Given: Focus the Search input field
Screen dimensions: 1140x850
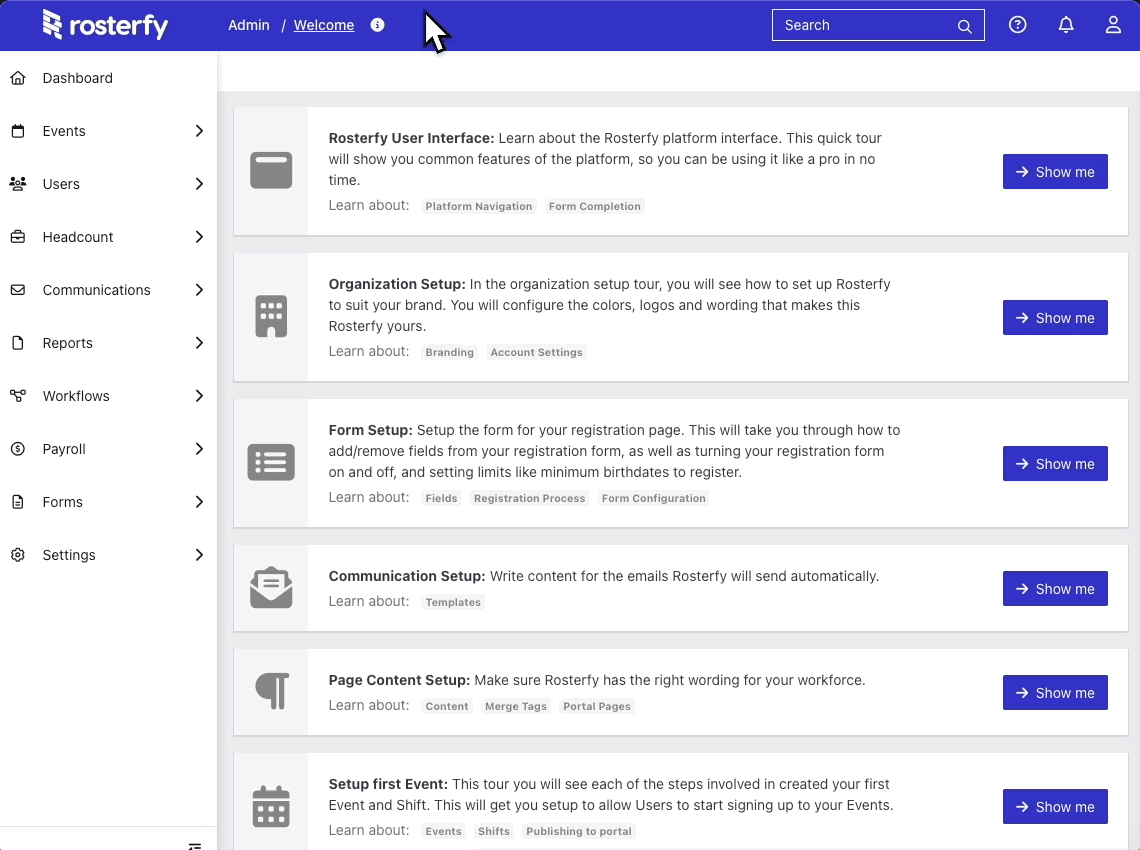Looking at the screenshot, I should click(x=878, y=25).
